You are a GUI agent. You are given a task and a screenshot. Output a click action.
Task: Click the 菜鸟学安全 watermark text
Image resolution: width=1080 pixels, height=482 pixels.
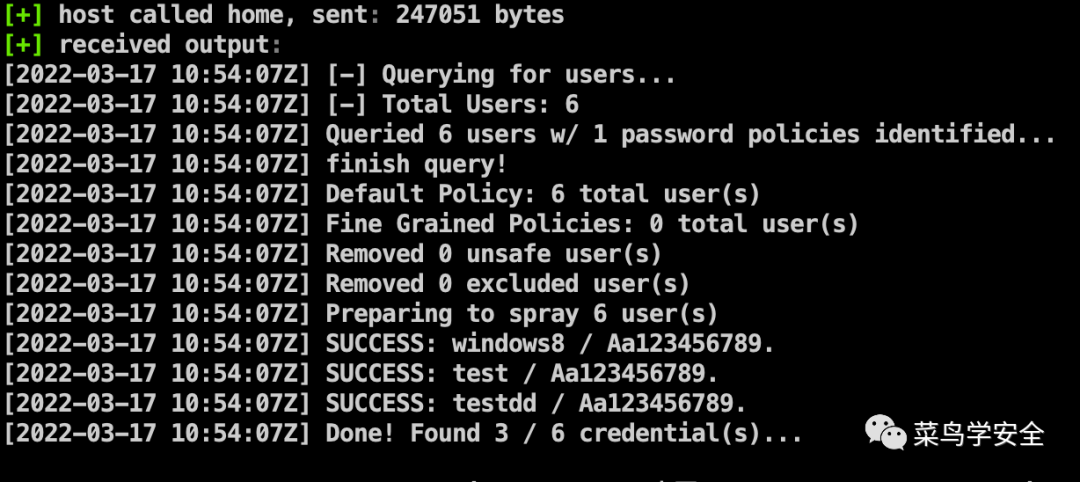point(979,434)
